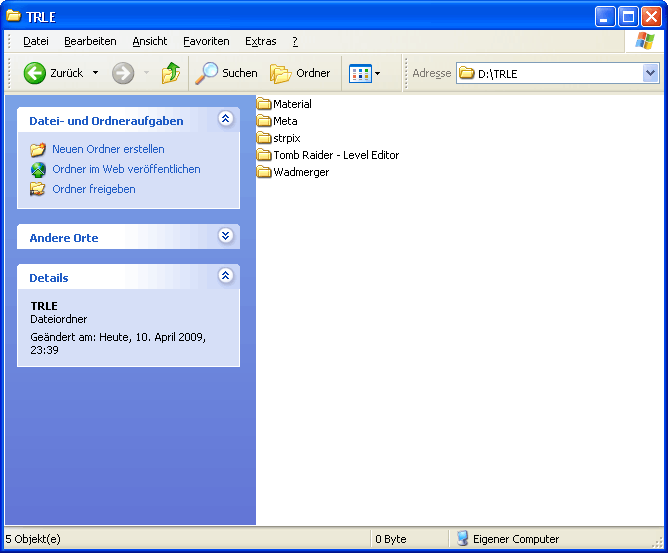Click the folder-up arrow icon

(x=171, y=73)
